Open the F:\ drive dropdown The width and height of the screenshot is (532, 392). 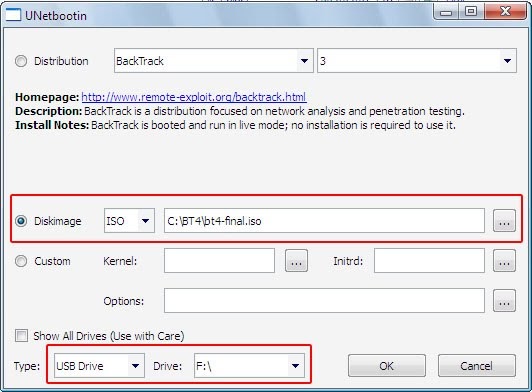pyautogui.click(x=249, y=366)
